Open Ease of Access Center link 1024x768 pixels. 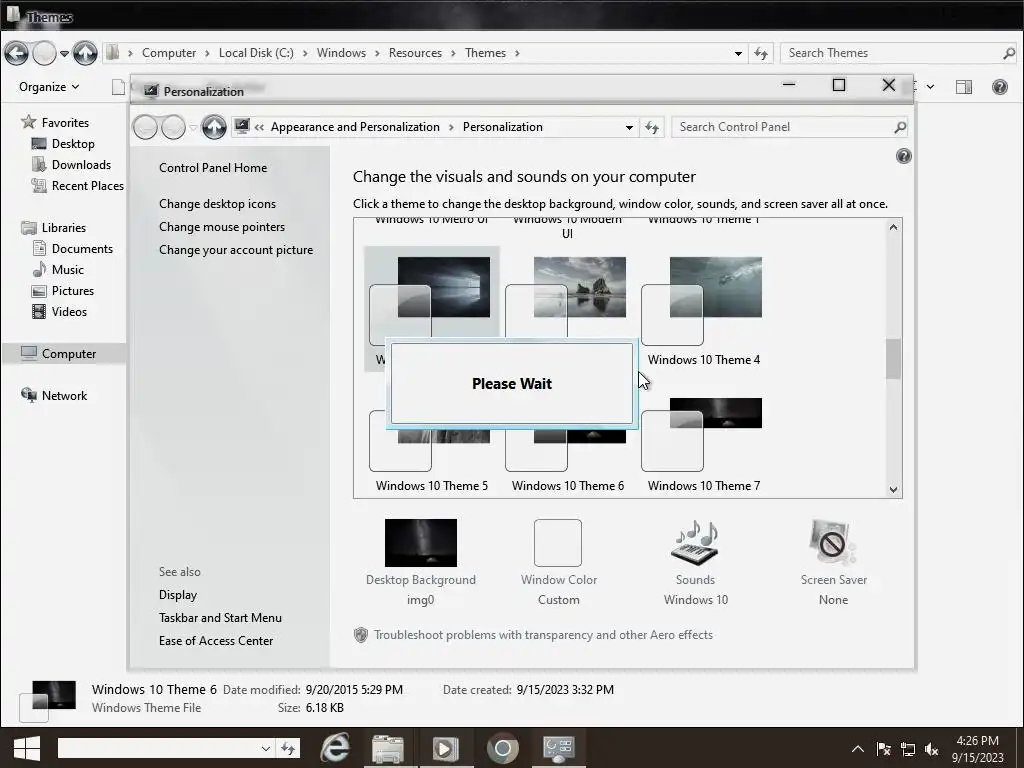coord(216,641)
